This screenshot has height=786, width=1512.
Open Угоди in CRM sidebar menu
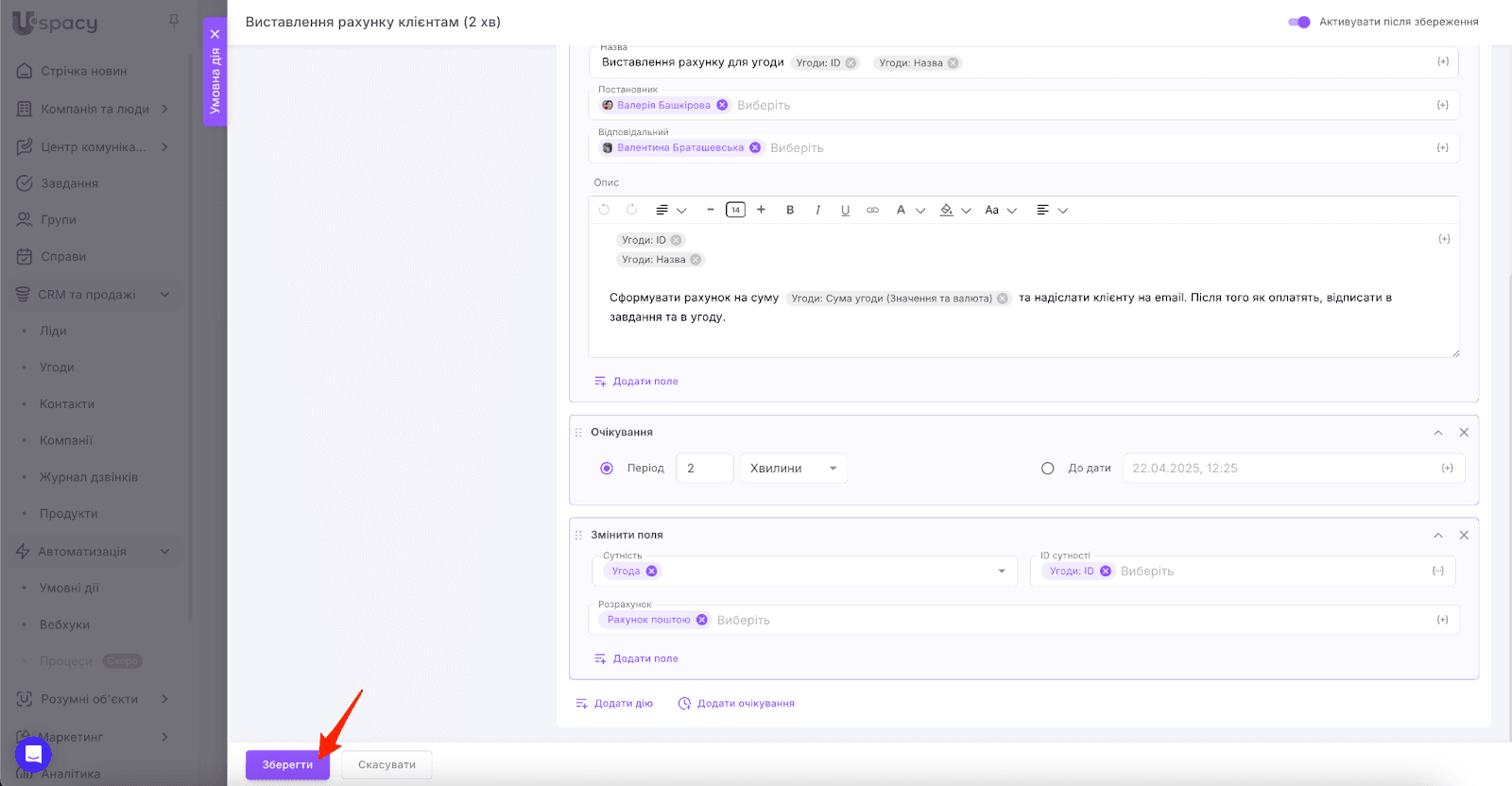(x=57, y=367)
